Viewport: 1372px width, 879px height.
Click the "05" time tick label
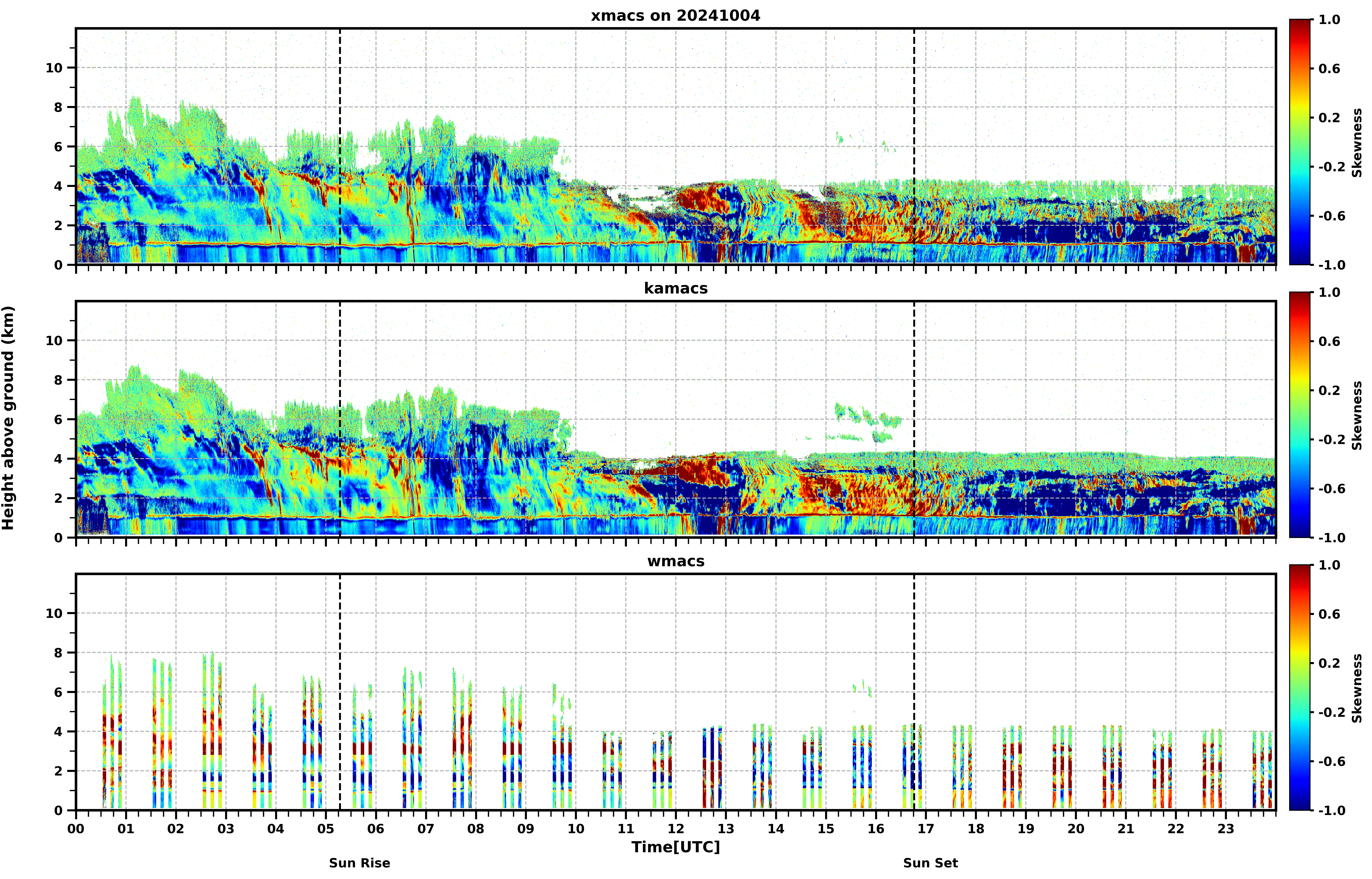(326, 829)
